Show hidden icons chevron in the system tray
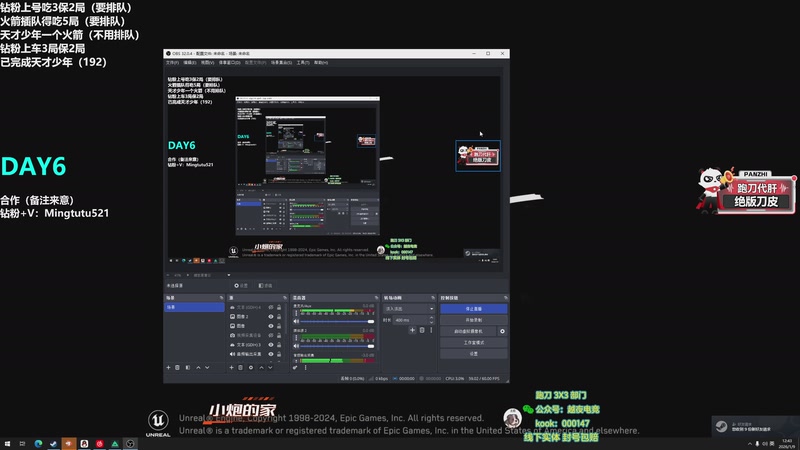800x450 pixels. click(749, 443)
